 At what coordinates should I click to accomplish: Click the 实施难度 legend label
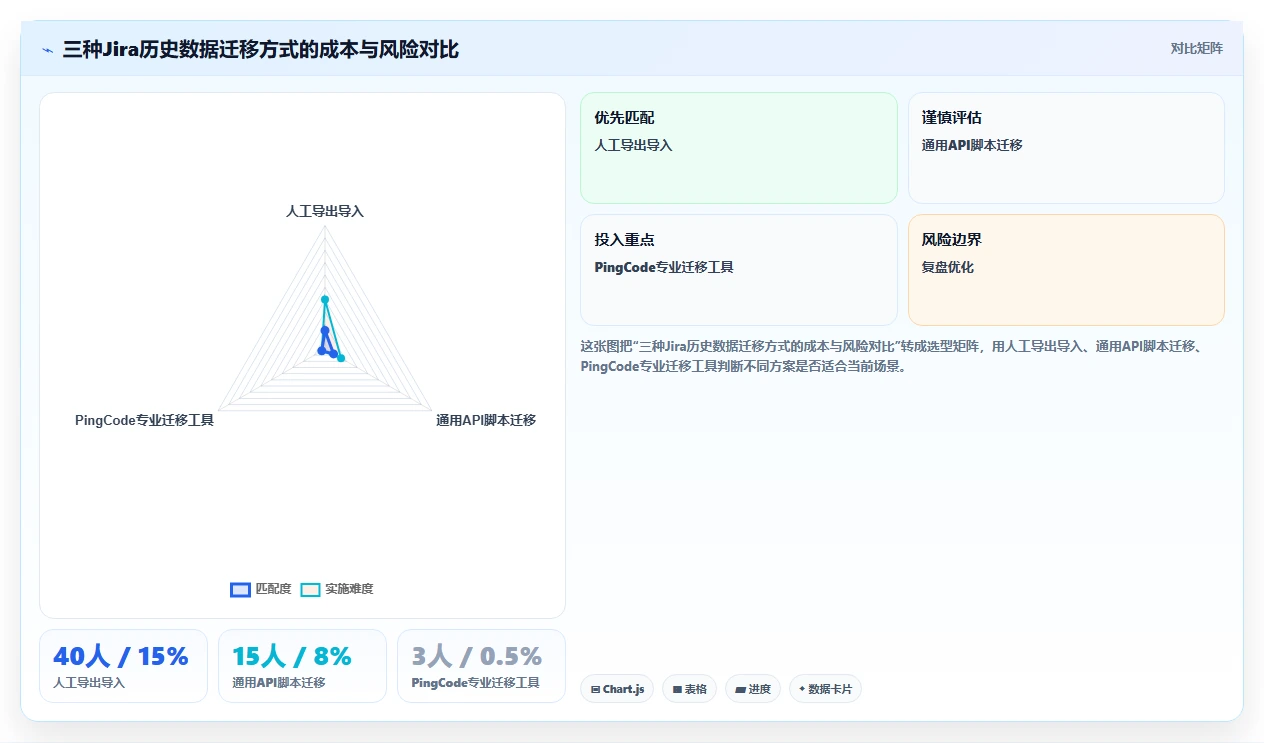coord(349,589)
